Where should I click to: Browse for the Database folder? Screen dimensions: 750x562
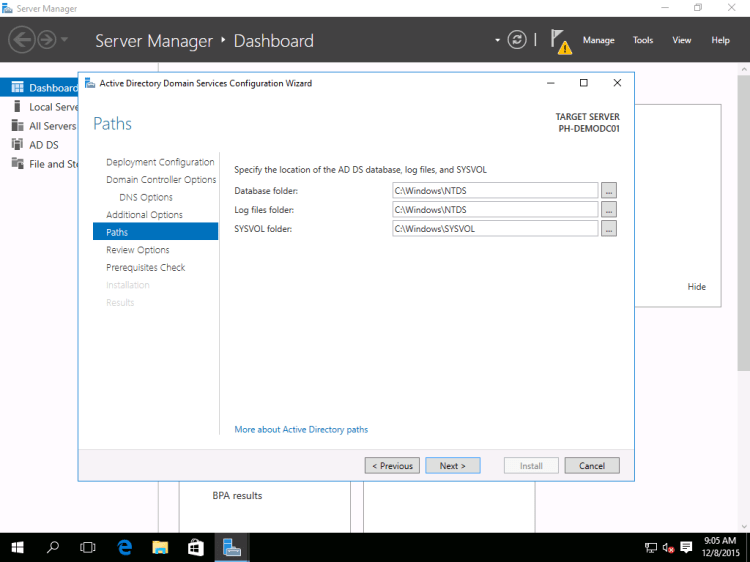coord(609,190)
